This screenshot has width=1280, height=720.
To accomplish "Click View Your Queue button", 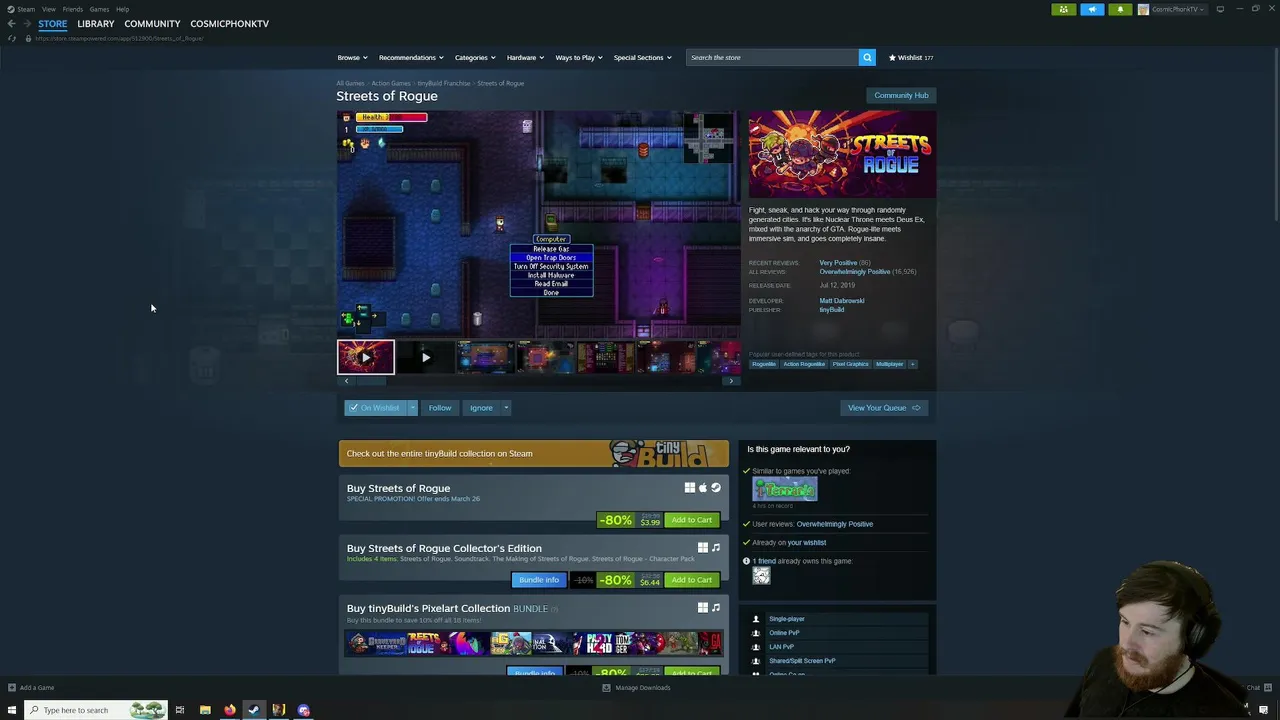I will (884, 408).
